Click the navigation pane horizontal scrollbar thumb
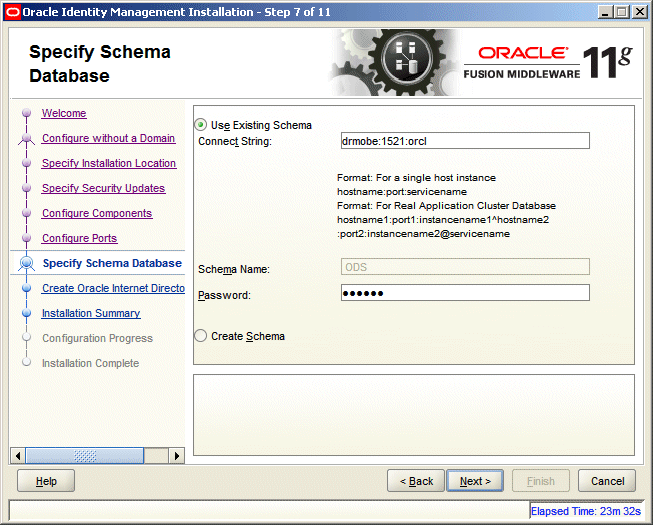 85,455
